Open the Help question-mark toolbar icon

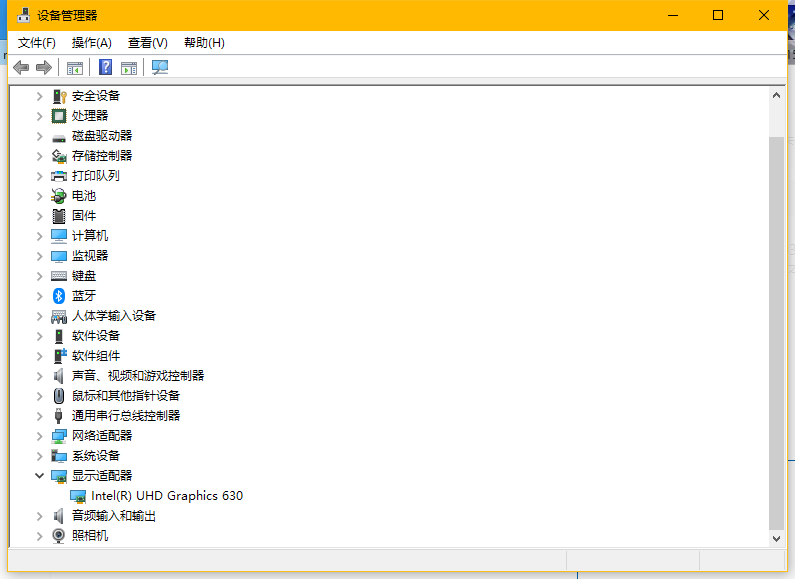tap(105, 67)
